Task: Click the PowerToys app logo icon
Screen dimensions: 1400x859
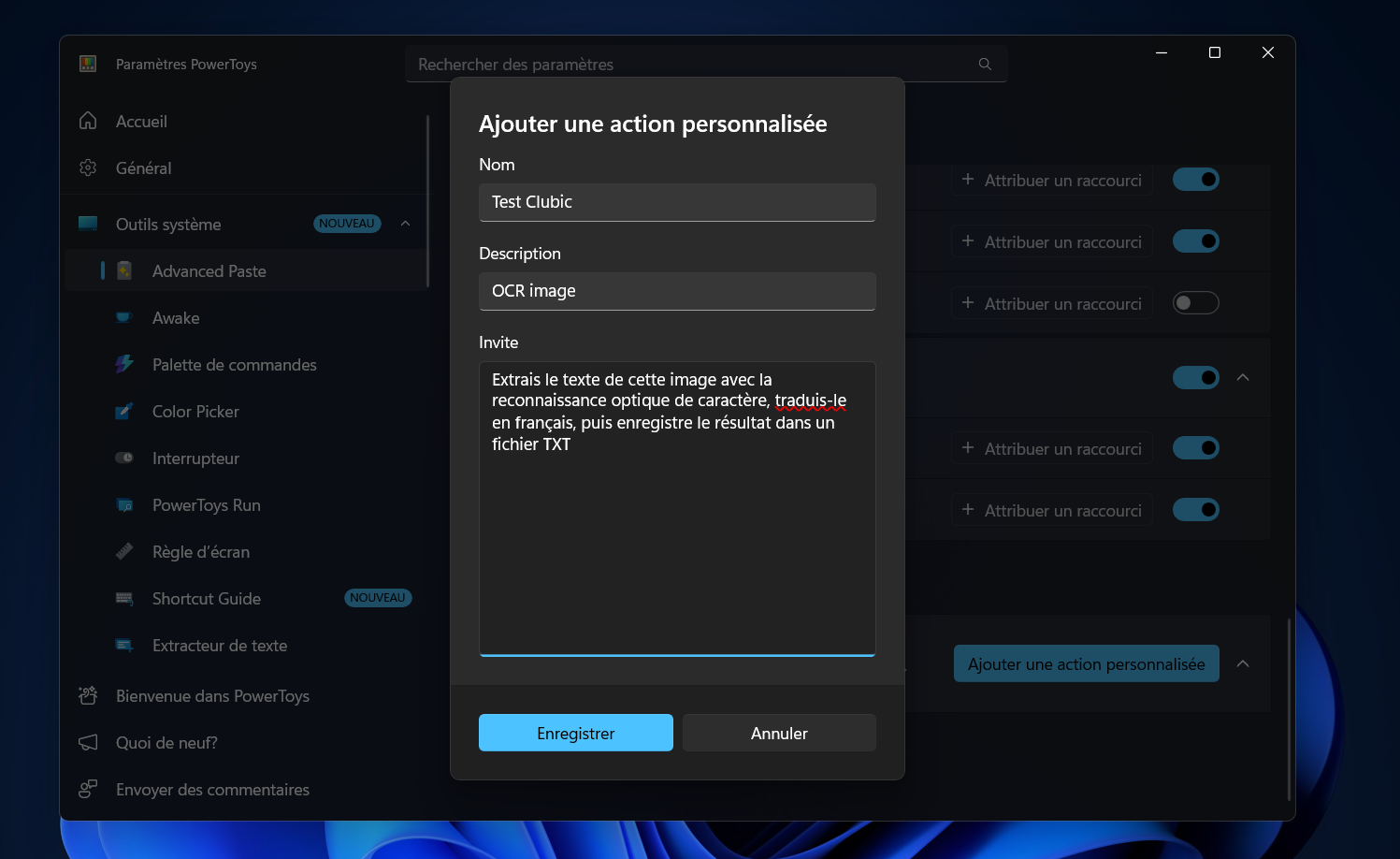Action: coord(88,64)
